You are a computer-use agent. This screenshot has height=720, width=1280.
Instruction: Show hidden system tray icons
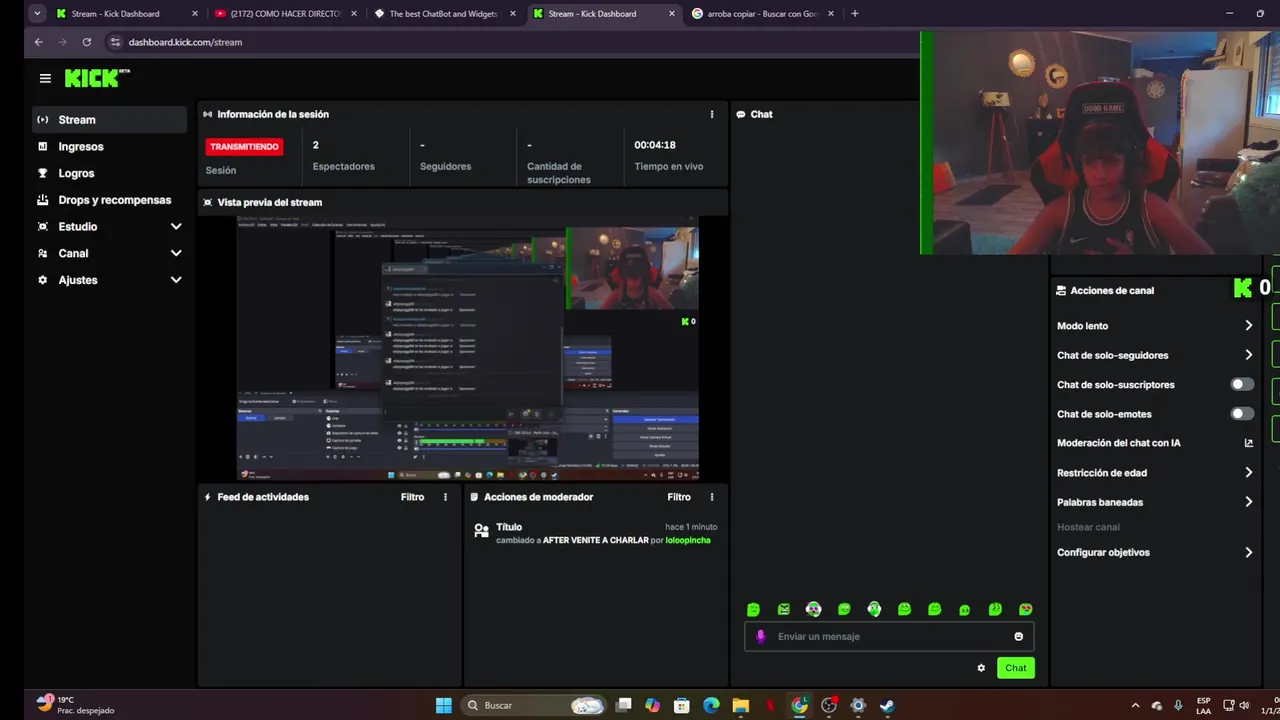coord(1135,705)
